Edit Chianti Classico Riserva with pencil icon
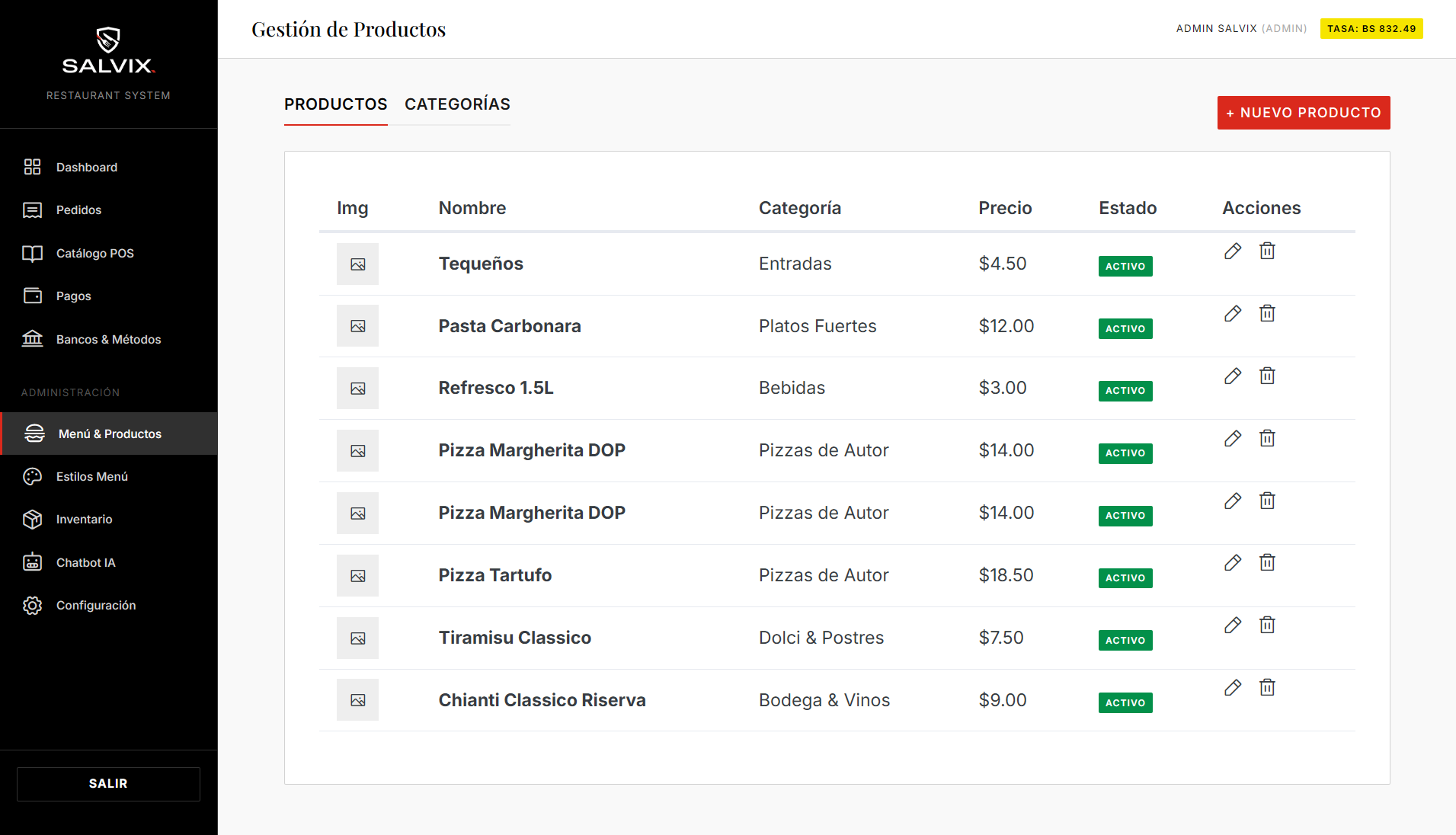Image resolution: width=1456 pixels, height=835 pixels. 1233,687
